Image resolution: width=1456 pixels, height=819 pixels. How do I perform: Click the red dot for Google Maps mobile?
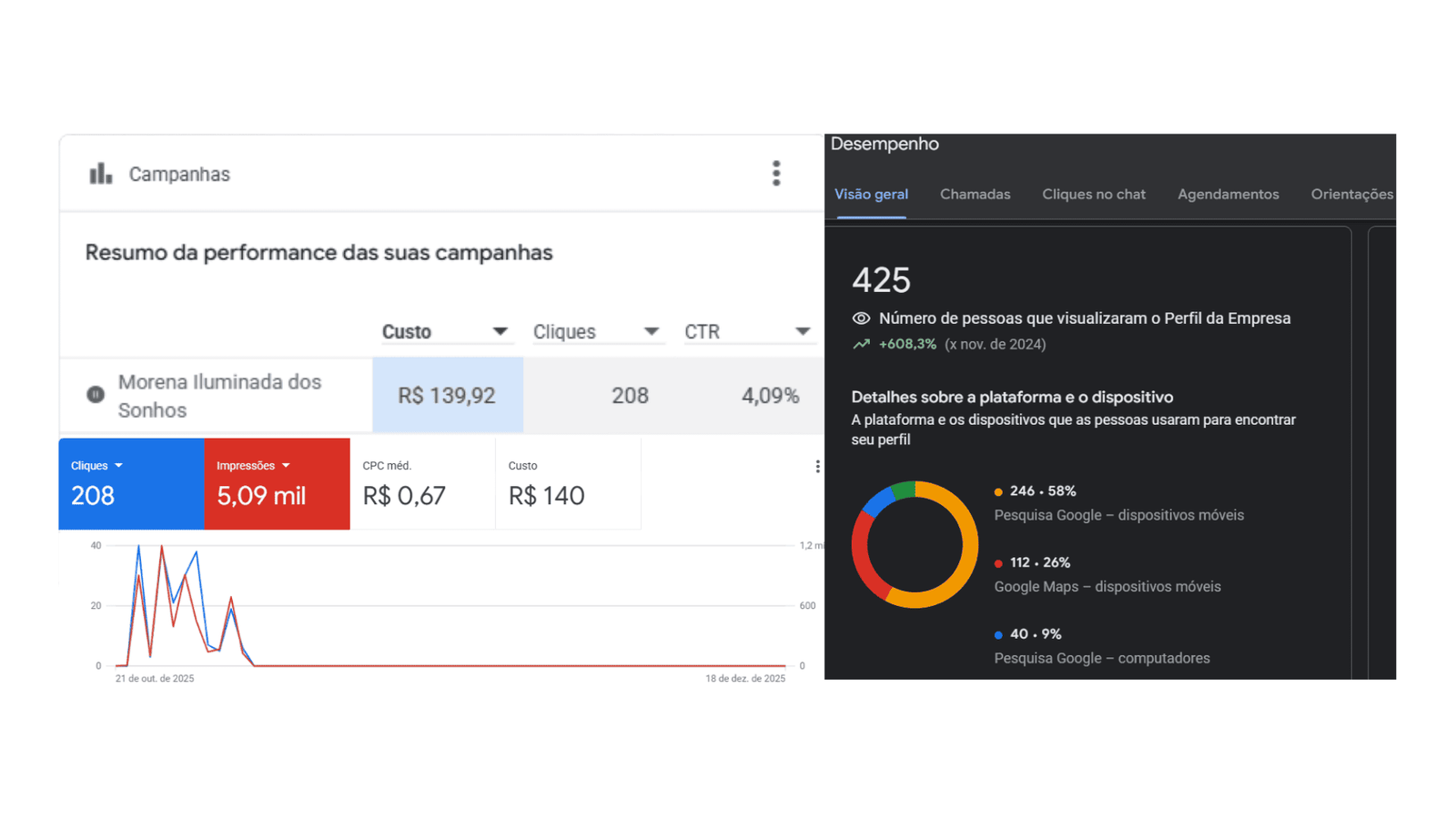point(998,563)
